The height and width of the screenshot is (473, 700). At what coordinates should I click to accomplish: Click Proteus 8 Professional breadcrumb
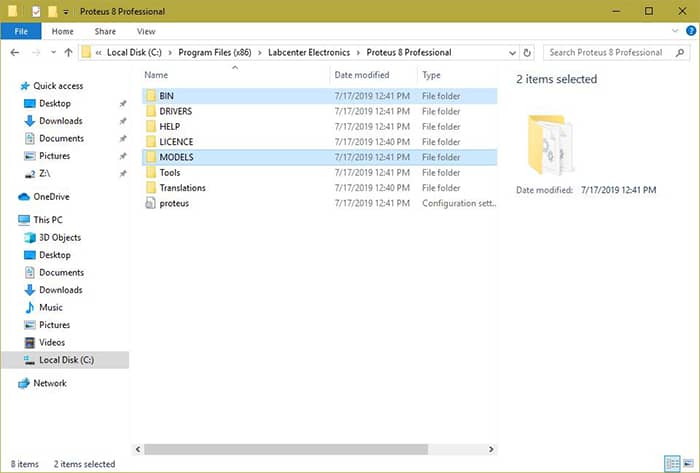[409, 52]
